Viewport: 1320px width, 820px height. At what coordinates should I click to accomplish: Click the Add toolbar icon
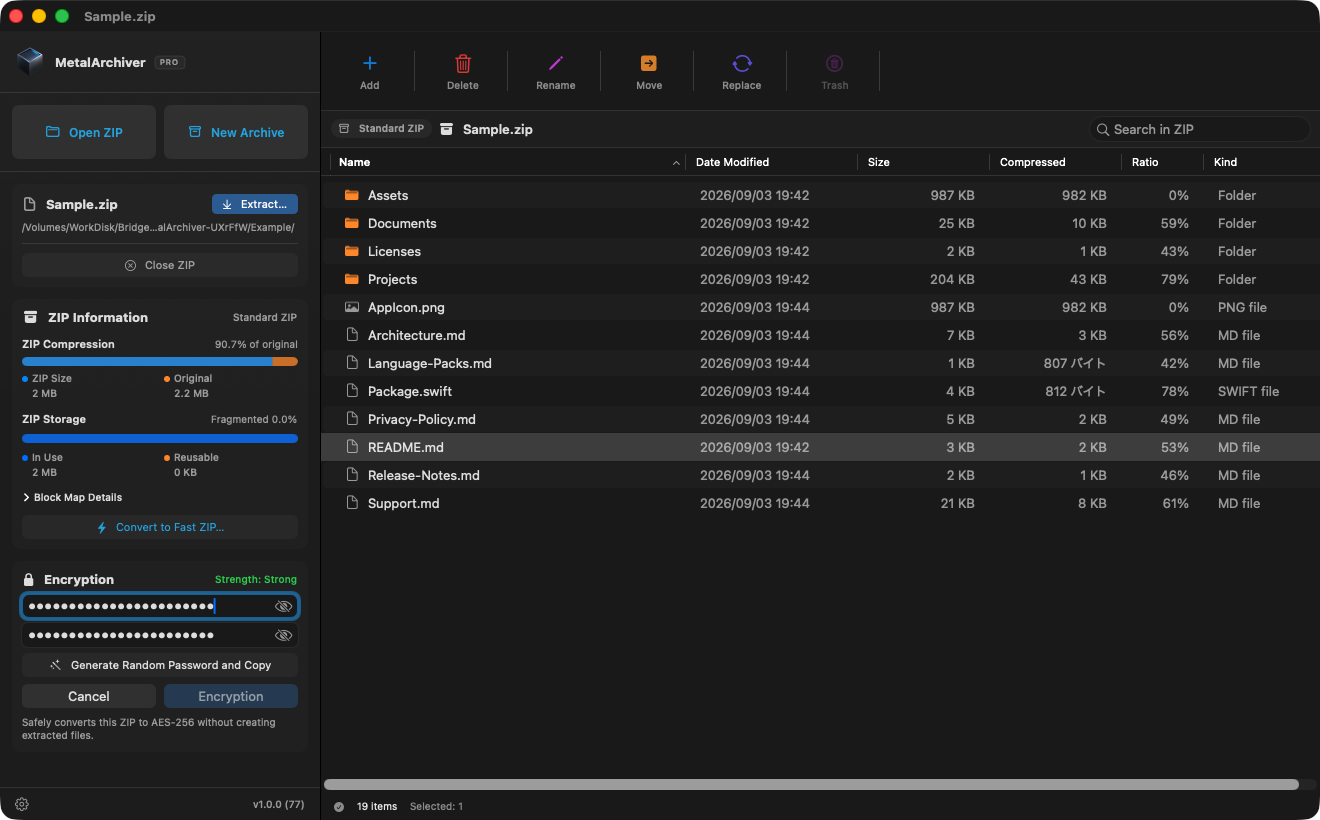click(x=370, y=64)
